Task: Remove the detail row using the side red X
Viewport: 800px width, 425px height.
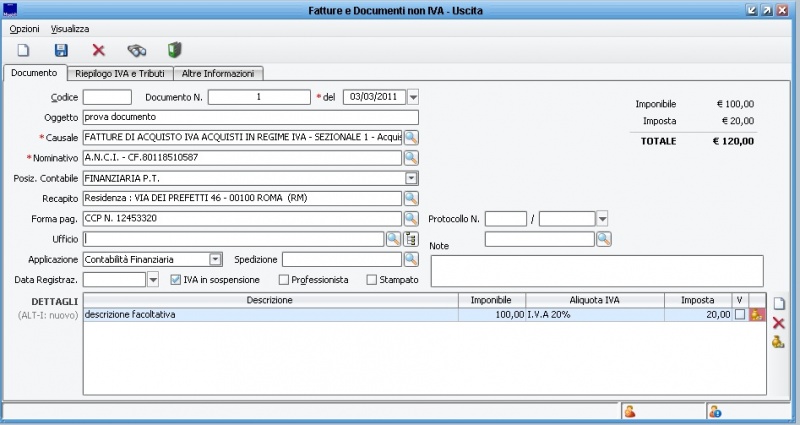Action: pyautogui.click(x=779, y=323)
